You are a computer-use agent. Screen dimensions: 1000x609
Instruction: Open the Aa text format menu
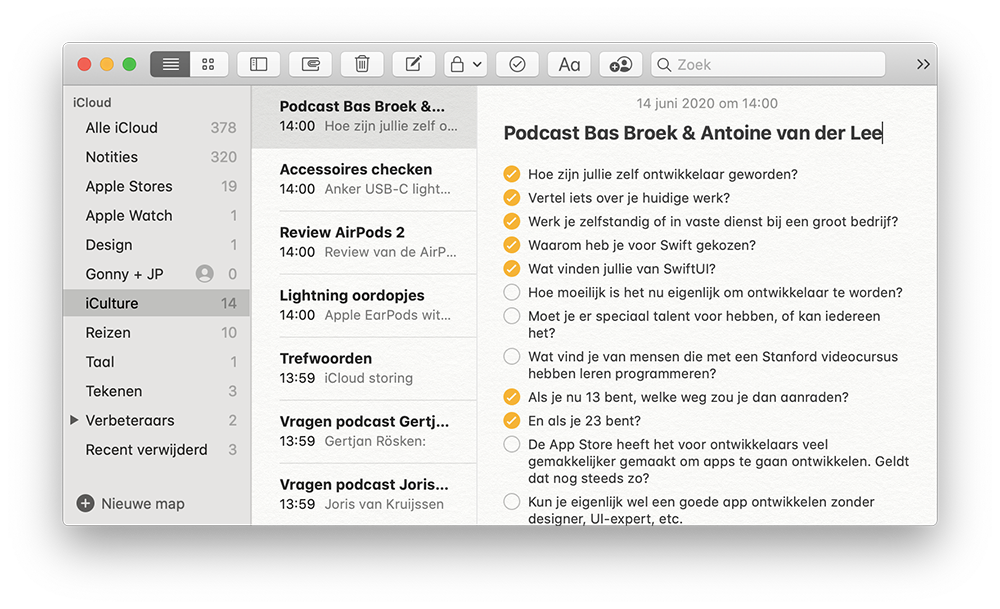(x=569, y=64)
